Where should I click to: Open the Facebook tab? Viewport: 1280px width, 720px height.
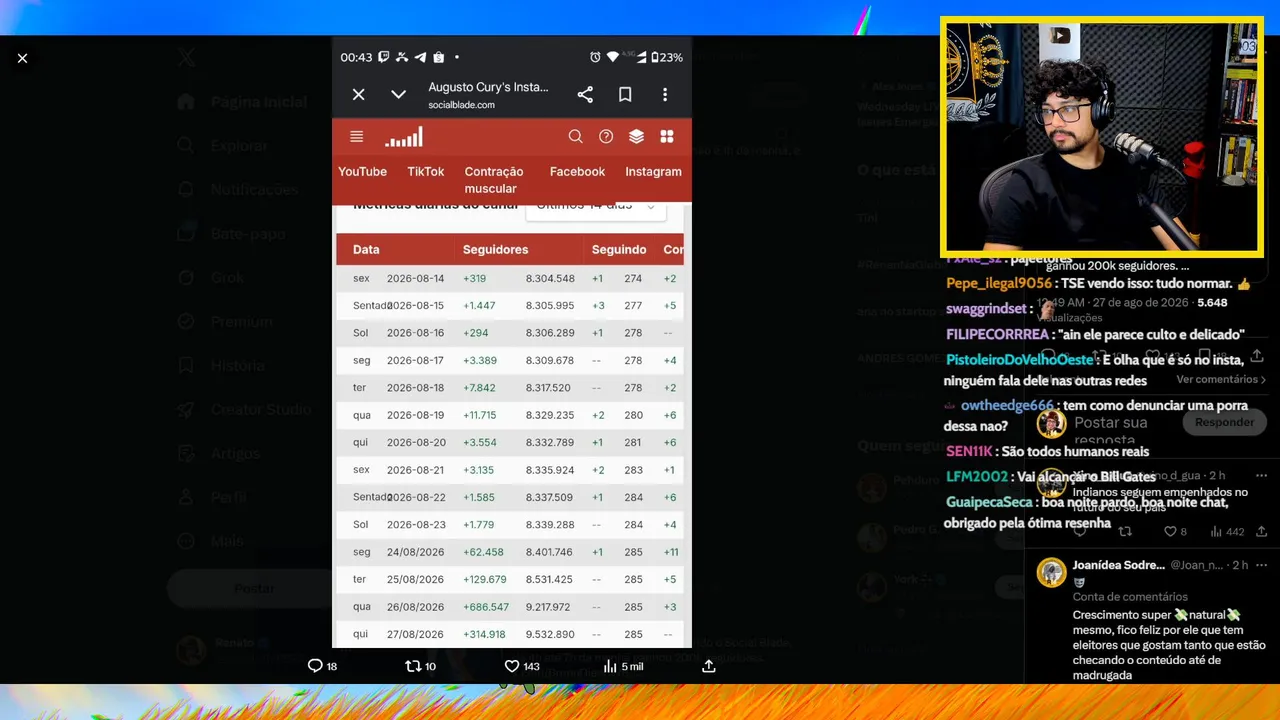(577, 172)
